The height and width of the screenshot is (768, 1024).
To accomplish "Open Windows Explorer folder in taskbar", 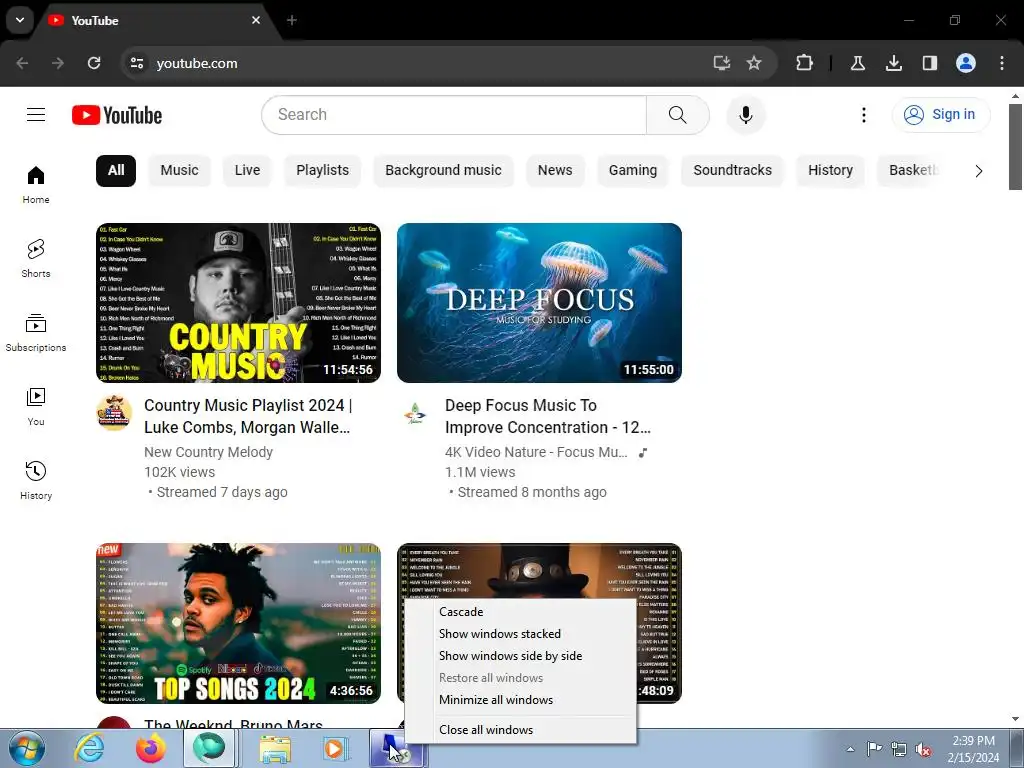I will (x=275, y=748).
